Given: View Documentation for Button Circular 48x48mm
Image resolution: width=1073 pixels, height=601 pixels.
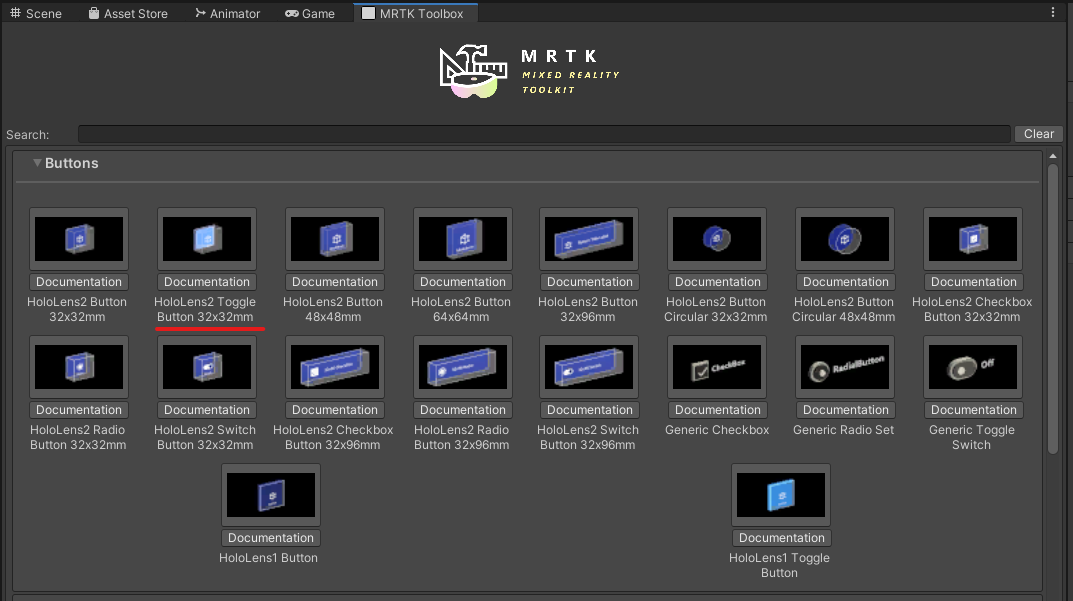Looking at the screenshot, I should [845, 282].
